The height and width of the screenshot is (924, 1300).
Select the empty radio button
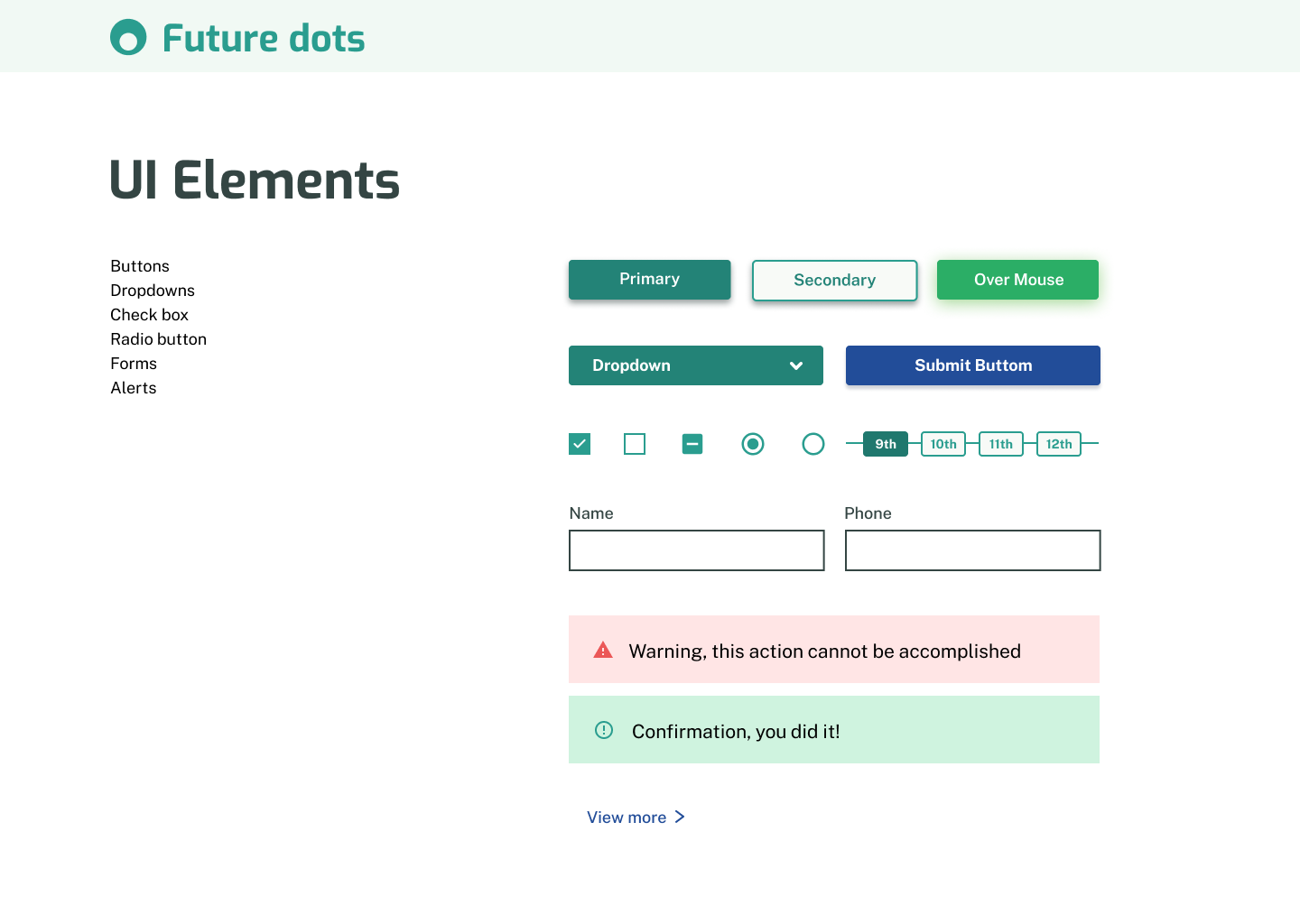(813, 444)
